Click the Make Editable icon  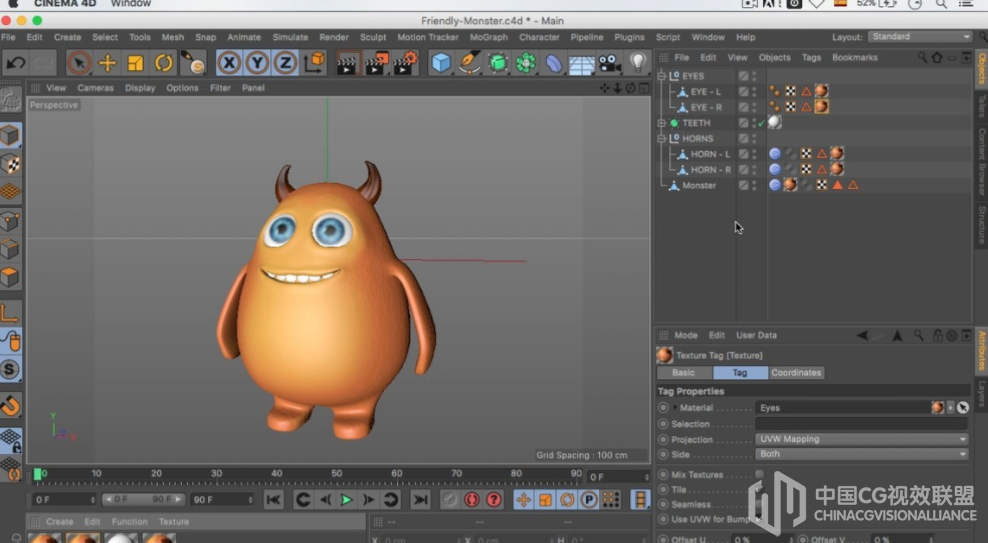(x=10, y=100)
